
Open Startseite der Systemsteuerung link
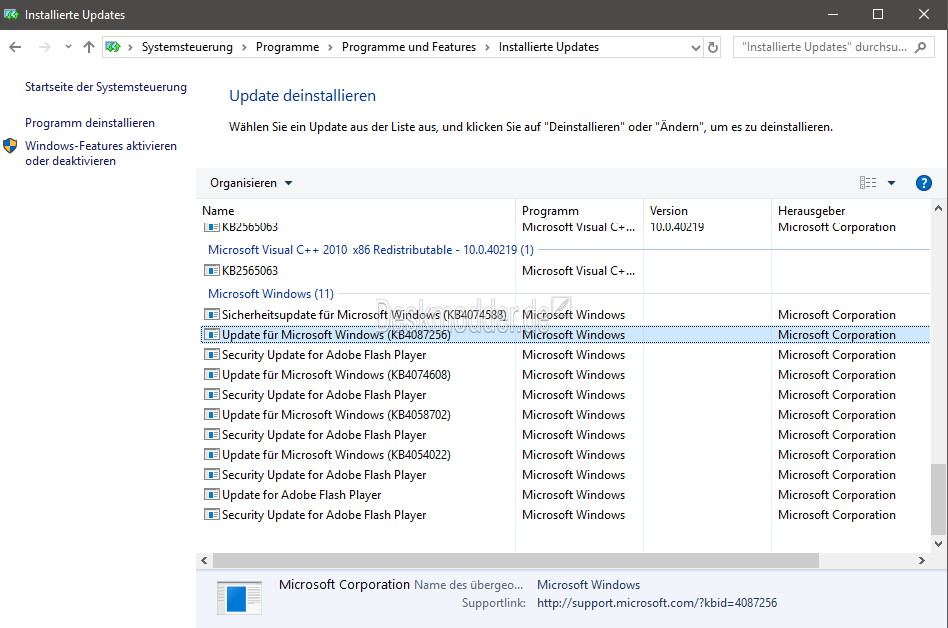pyautogui.click(x=106, y=87)
